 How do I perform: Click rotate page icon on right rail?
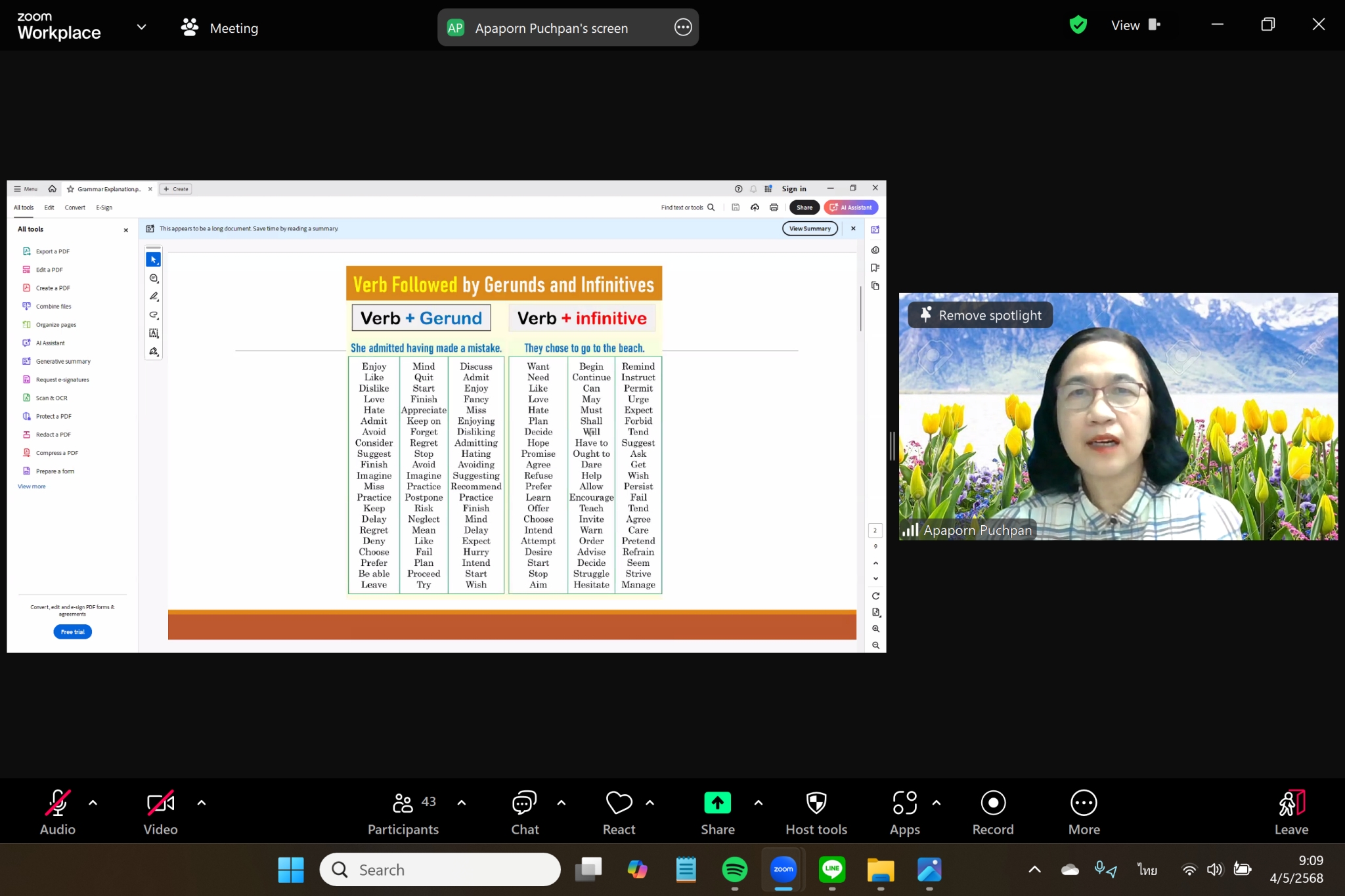[x=875, y=596]
